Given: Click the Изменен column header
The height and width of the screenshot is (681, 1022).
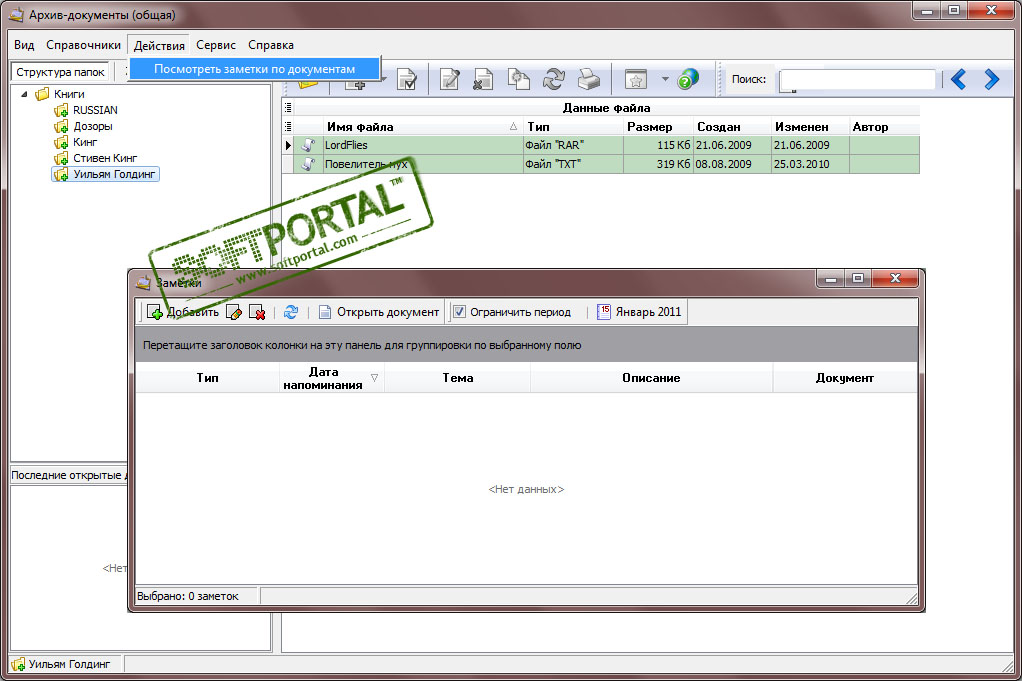Looking at the screenshot, I should [x=810, y=126].
